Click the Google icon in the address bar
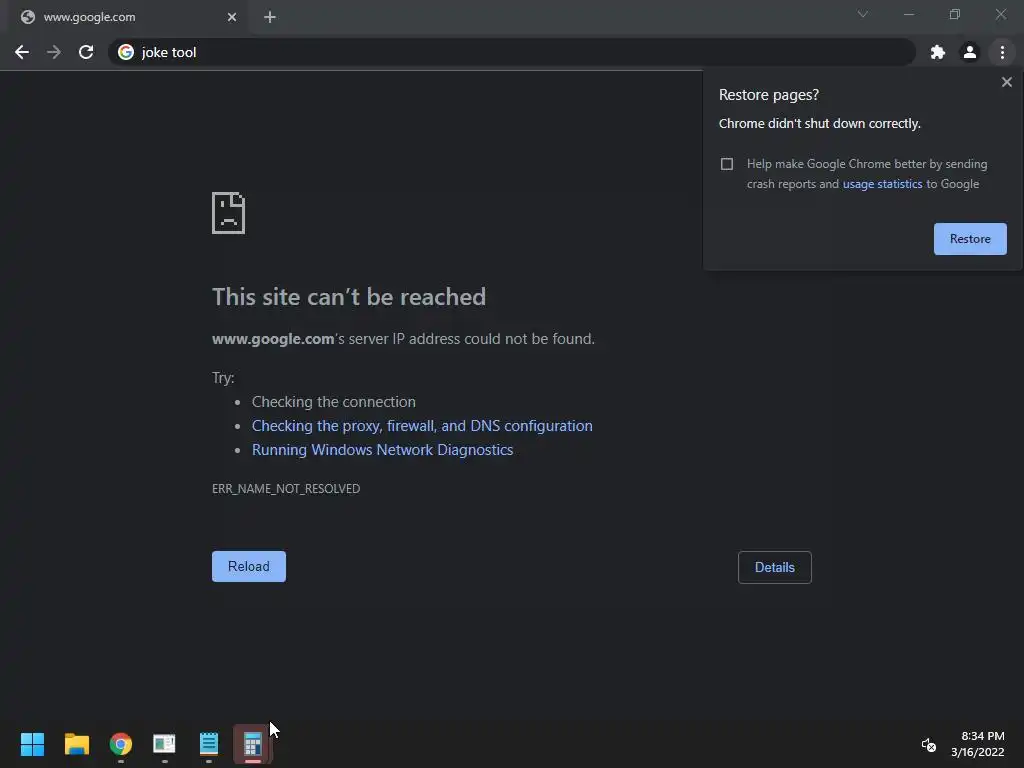Viewport: 1024px width, 768px height. [126, 52]
